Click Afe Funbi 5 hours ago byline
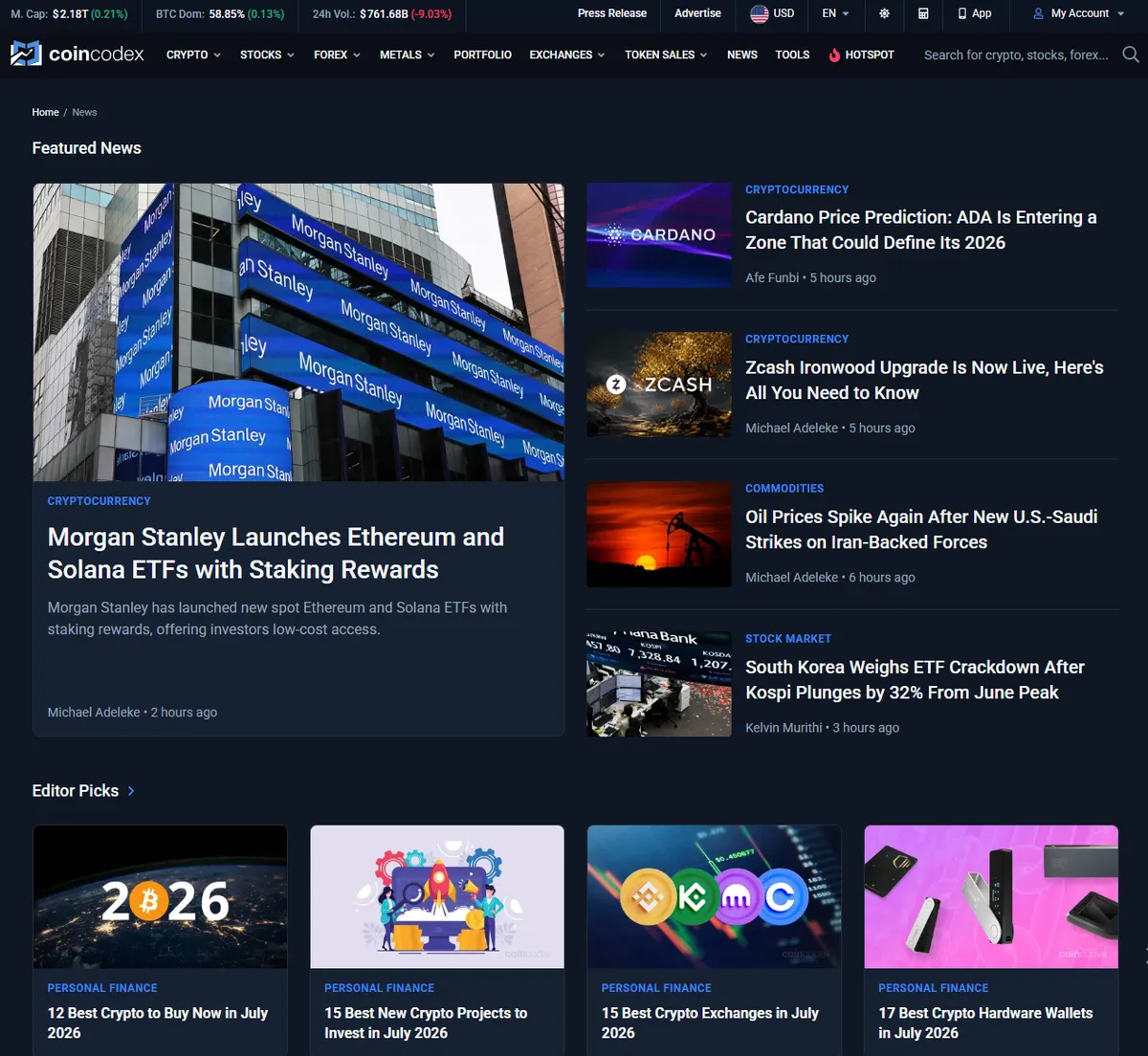1148x1056 pixels. 810,277
